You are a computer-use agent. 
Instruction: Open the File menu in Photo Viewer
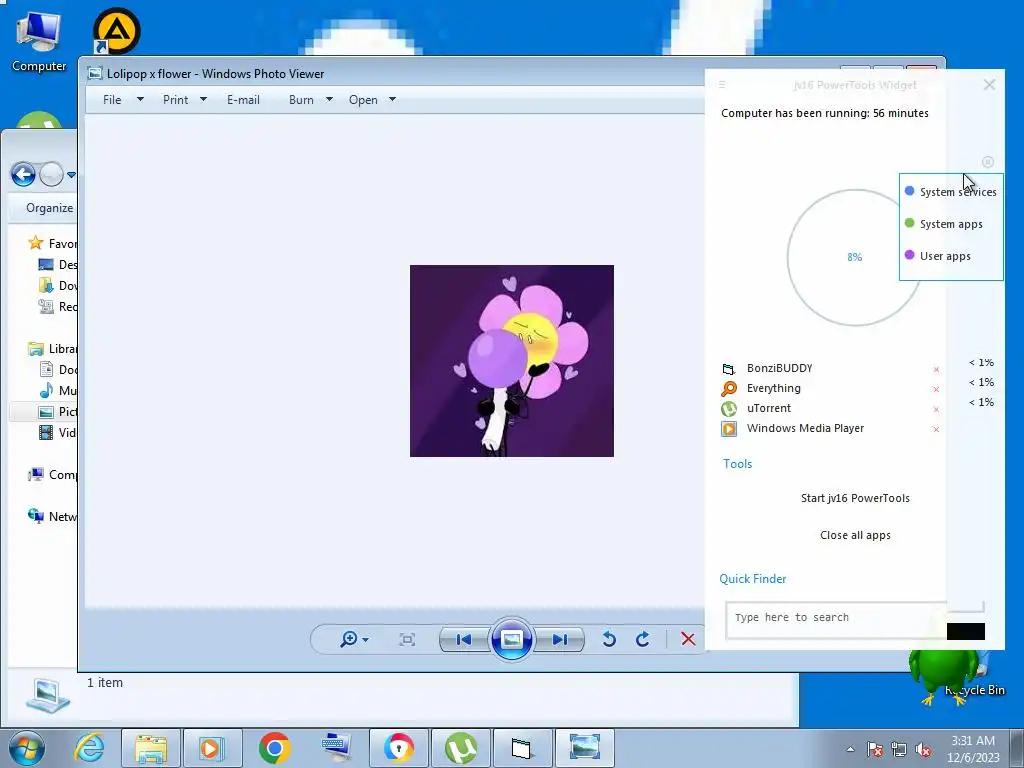coord(112,100)
